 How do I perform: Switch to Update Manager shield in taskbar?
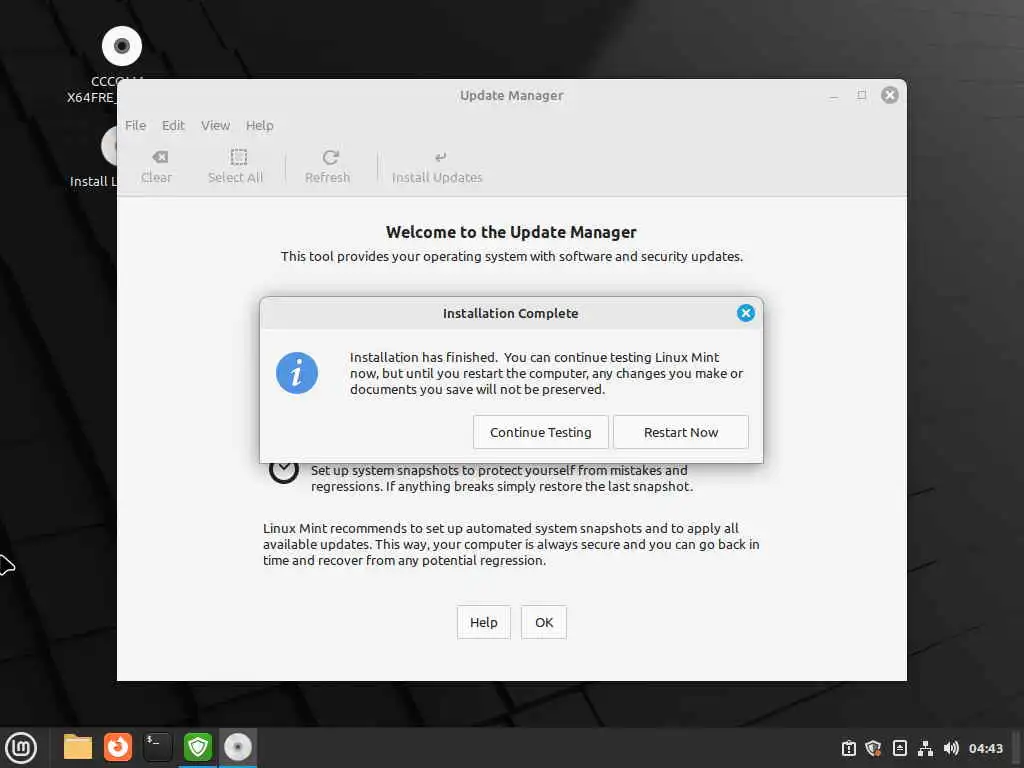198,747
